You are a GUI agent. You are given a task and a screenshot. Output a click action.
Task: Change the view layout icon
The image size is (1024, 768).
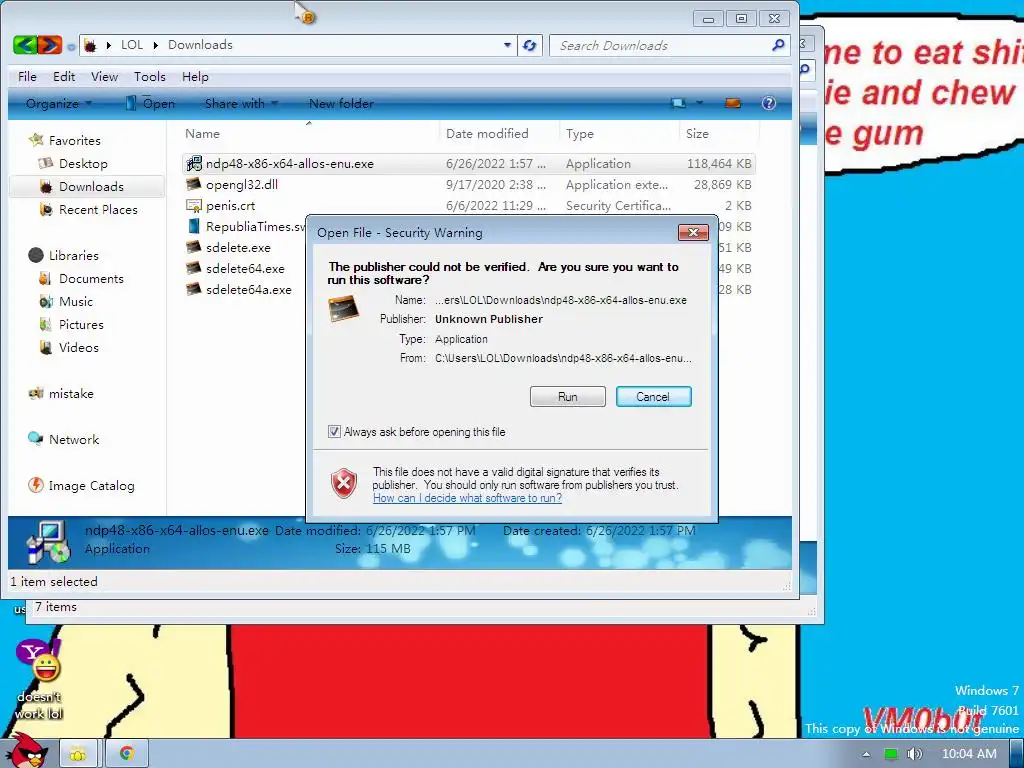click(x=679, y=103)
